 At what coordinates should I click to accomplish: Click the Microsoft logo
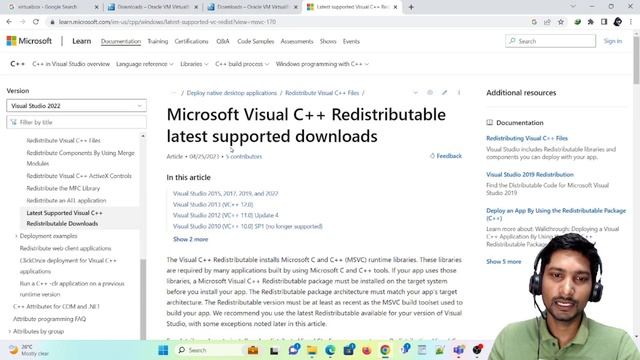pyautogui.click(x=29, y=41)
